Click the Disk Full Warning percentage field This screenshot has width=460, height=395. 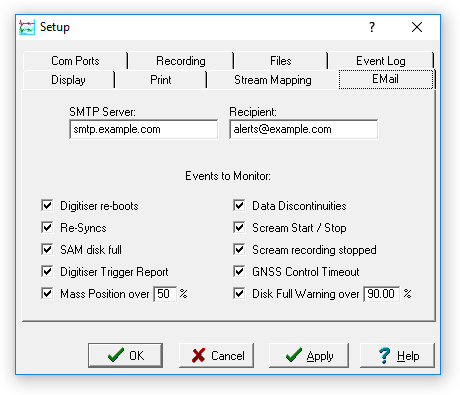click(x=382, y=294)
